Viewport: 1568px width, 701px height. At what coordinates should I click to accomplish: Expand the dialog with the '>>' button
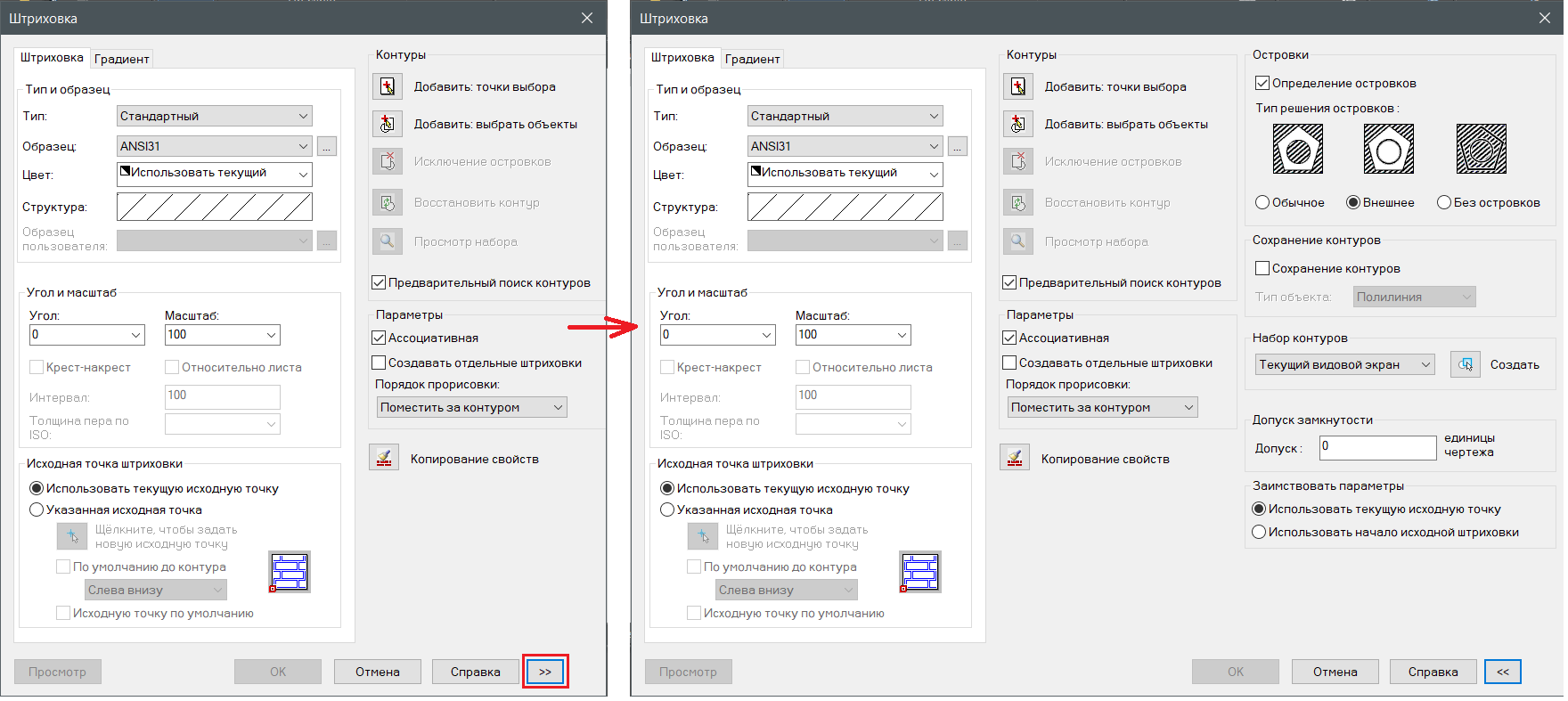545,672
